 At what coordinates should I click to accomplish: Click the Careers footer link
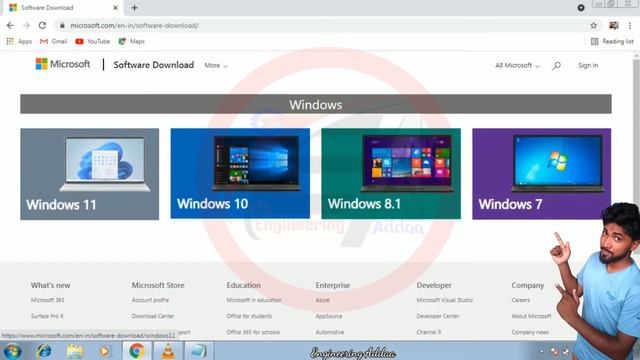coord(520,300)
